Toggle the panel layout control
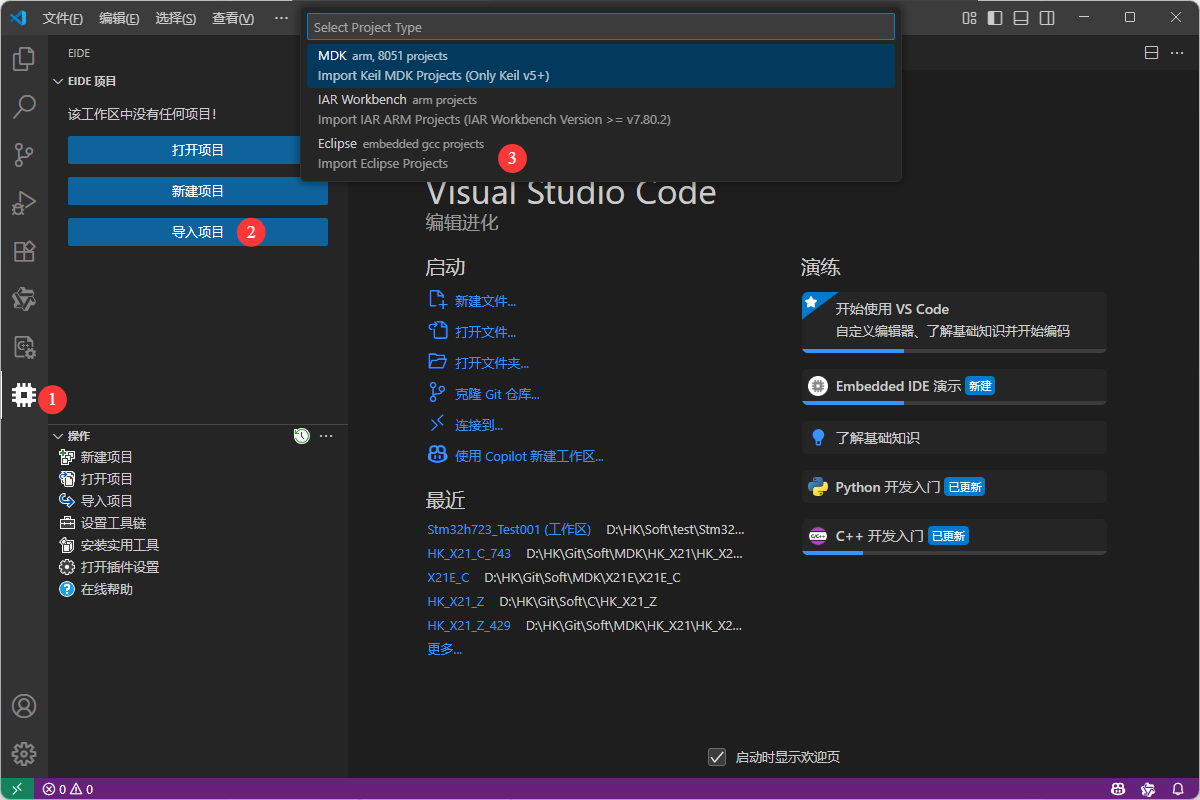The width and height of the screenshot is (1200, 800). (x=1021, y=17)
